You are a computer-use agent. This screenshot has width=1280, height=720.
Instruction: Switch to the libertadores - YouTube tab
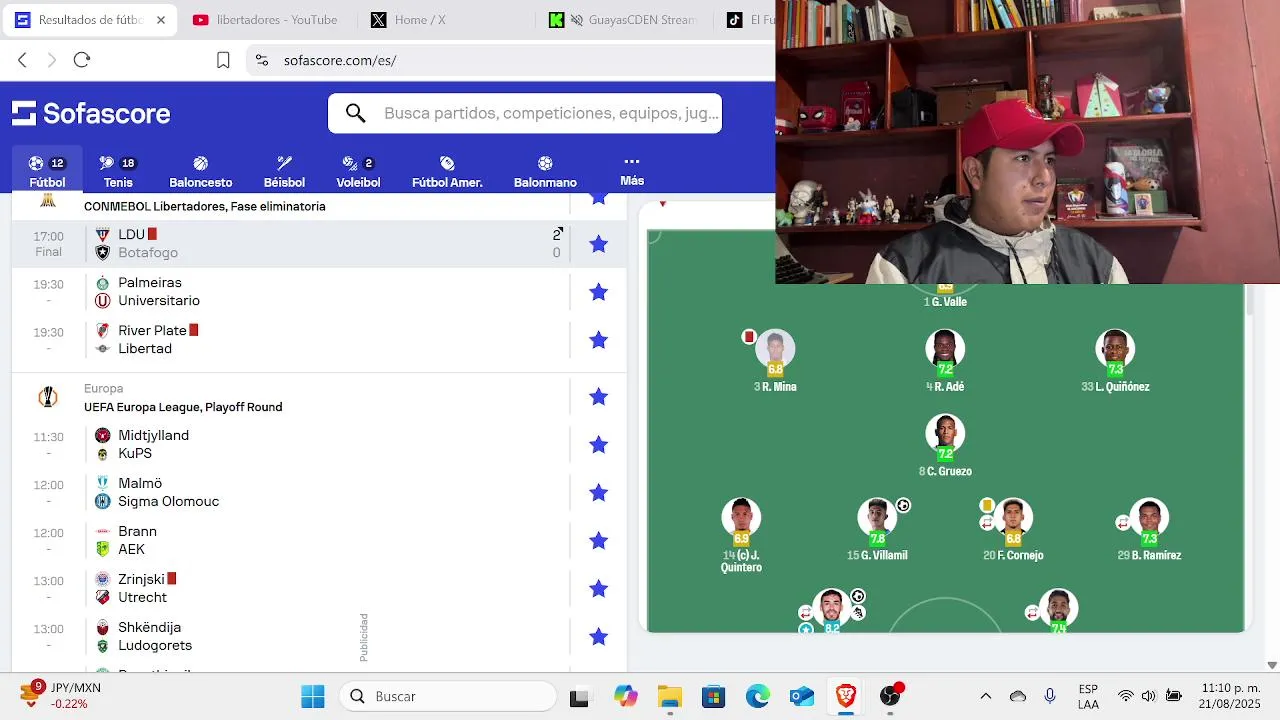click(x=265, y=20)
